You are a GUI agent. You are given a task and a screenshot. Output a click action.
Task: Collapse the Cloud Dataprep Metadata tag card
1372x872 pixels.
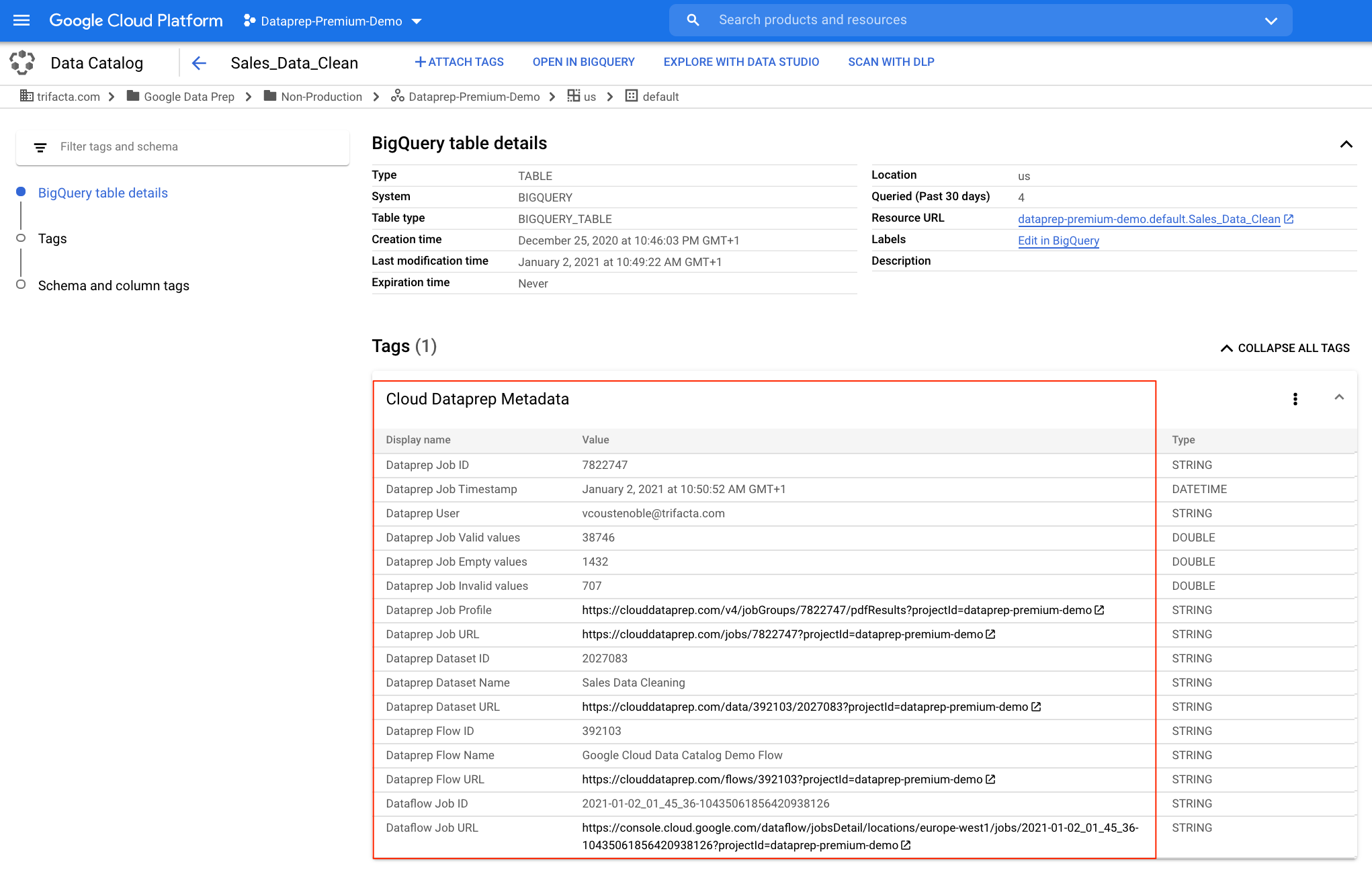click(x=1338, y=398)
